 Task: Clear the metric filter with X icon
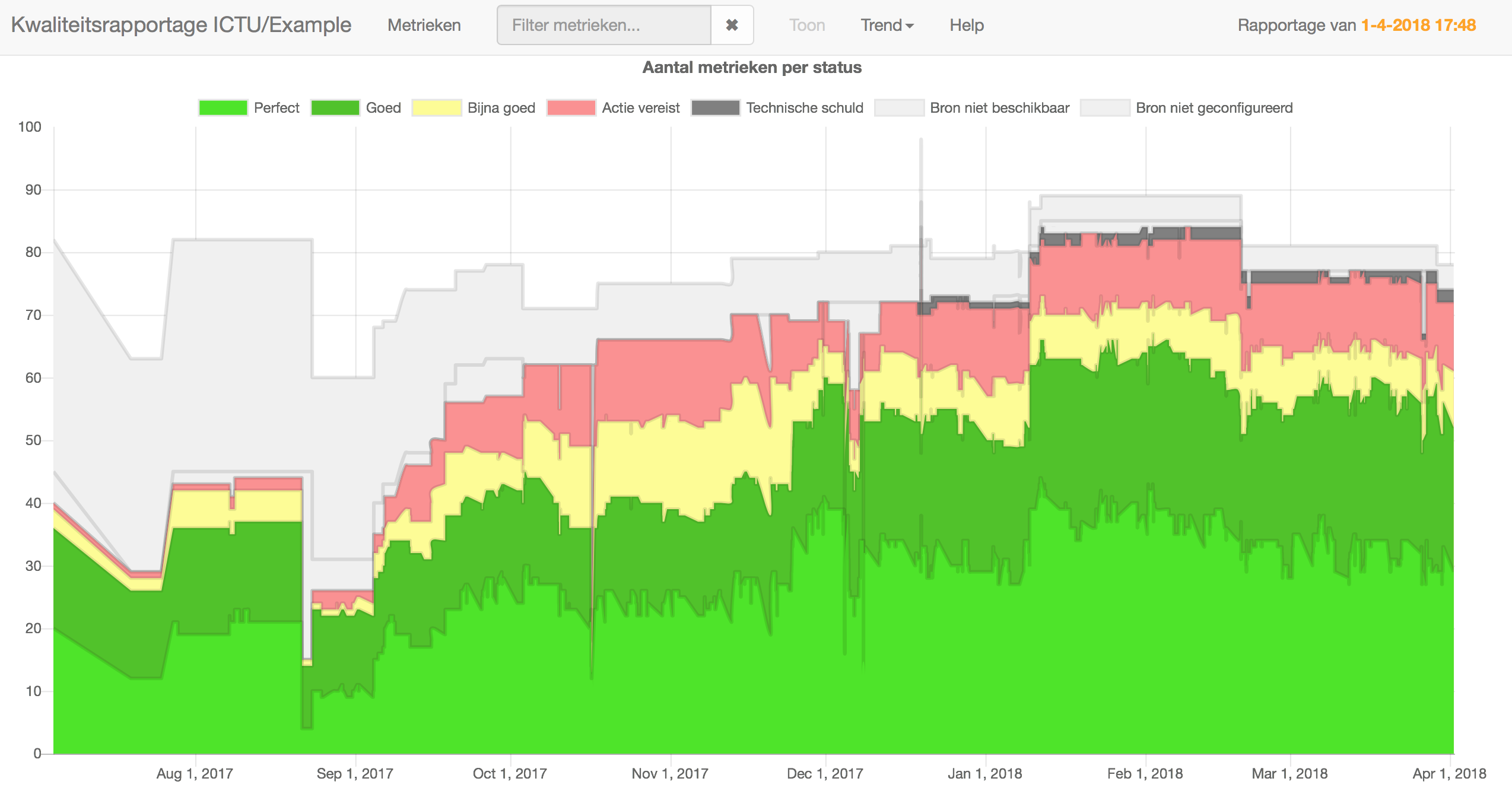pos(732,25)
